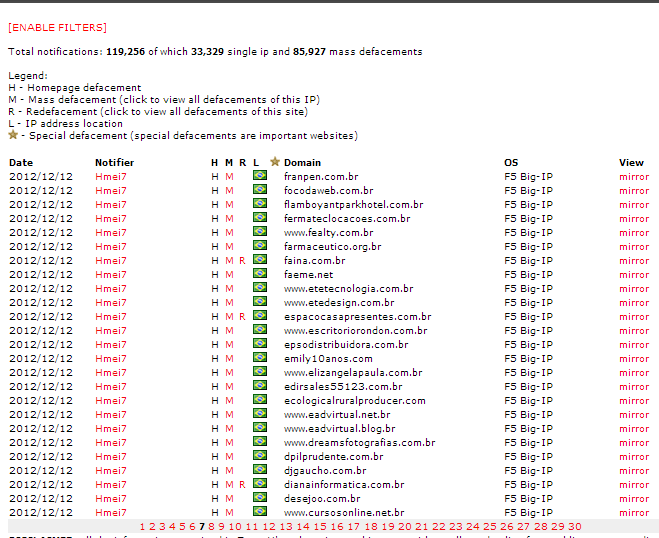Click the flag icon in the faeme.net row

click(x=260, y=273)
